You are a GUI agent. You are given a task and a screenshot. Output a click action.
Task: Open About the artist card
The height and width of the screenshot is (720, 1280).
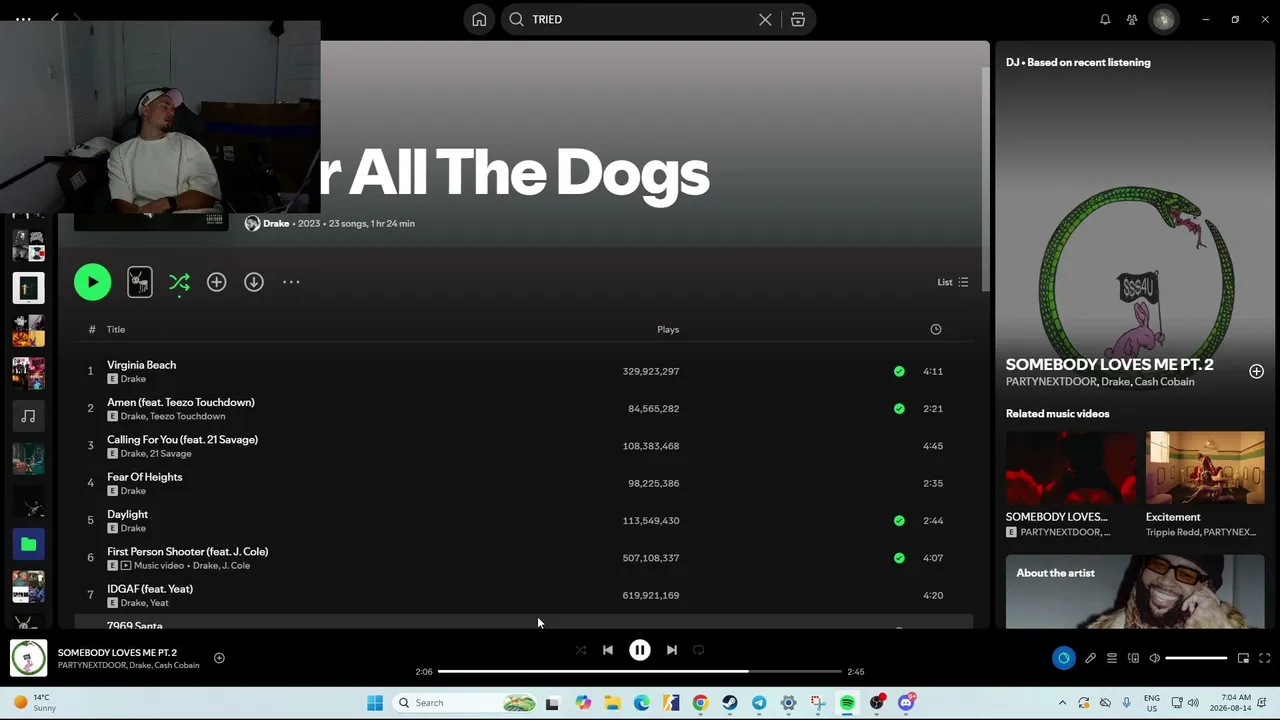click(1135, 591)
